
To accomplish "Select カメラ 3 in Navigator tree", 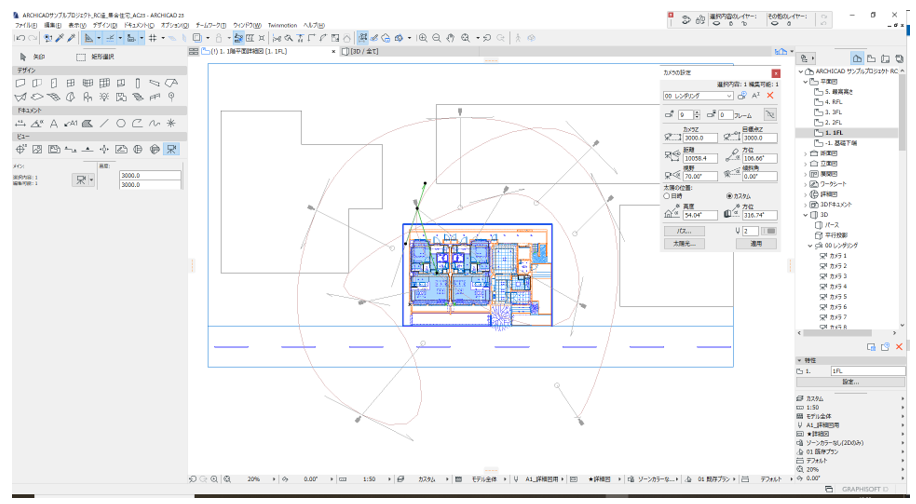I will click(834, 276).
